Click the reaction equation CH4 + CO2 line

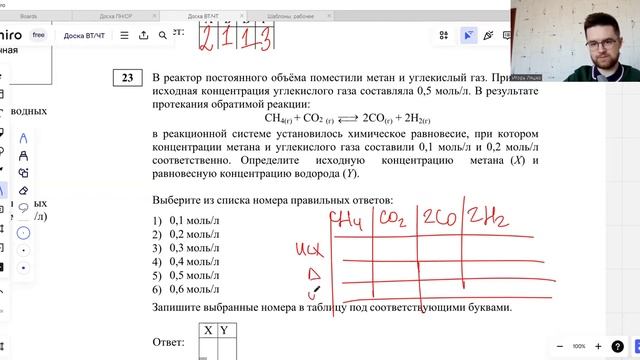coord(347,118)
